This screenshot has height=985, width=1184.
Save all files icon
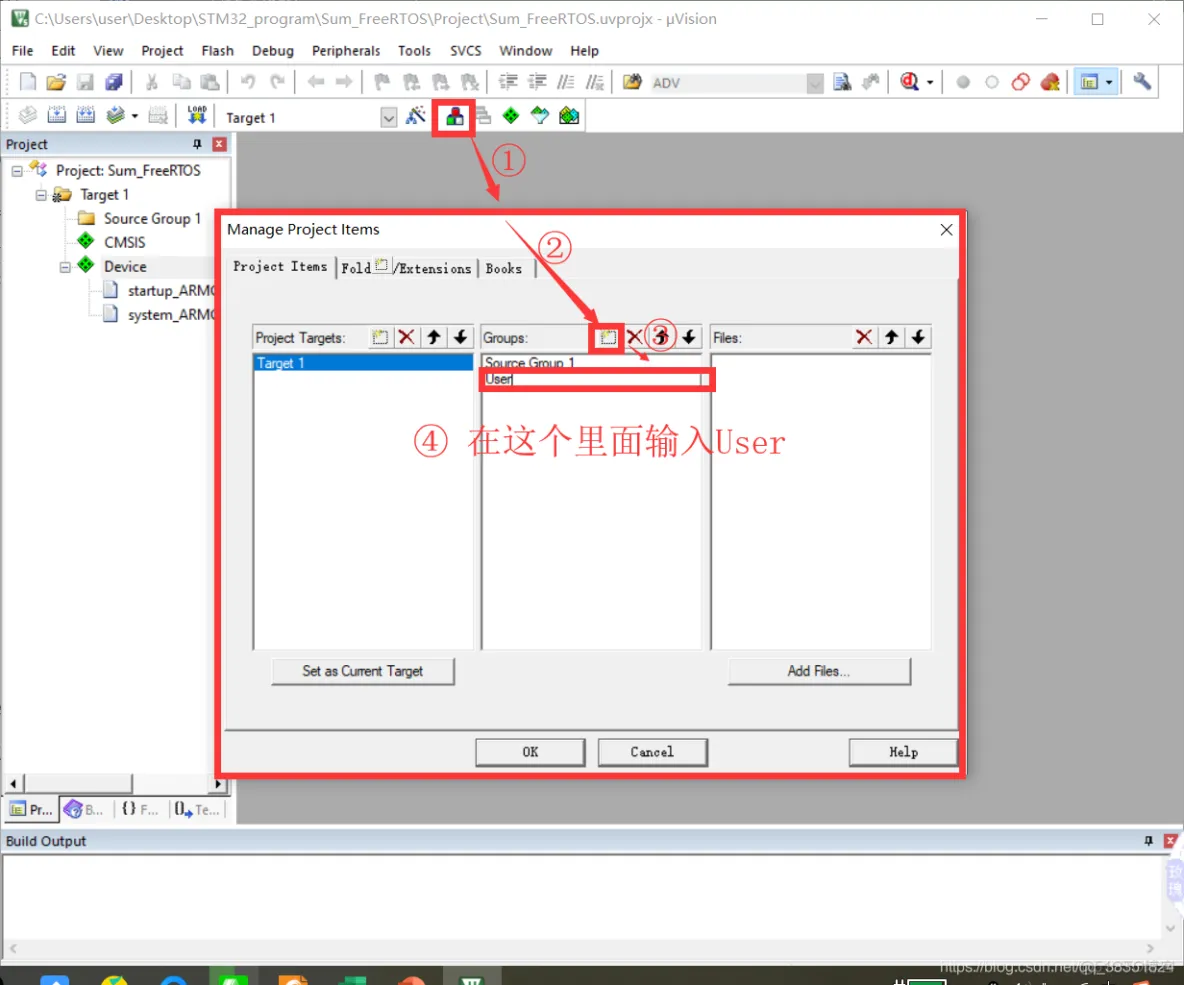114,82
